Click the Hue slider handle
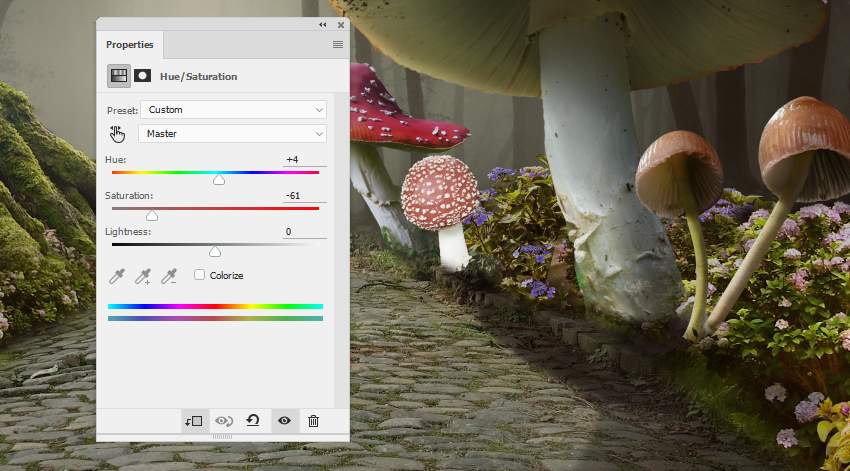This screenshot has height=471, width=850. coord(218,179)
